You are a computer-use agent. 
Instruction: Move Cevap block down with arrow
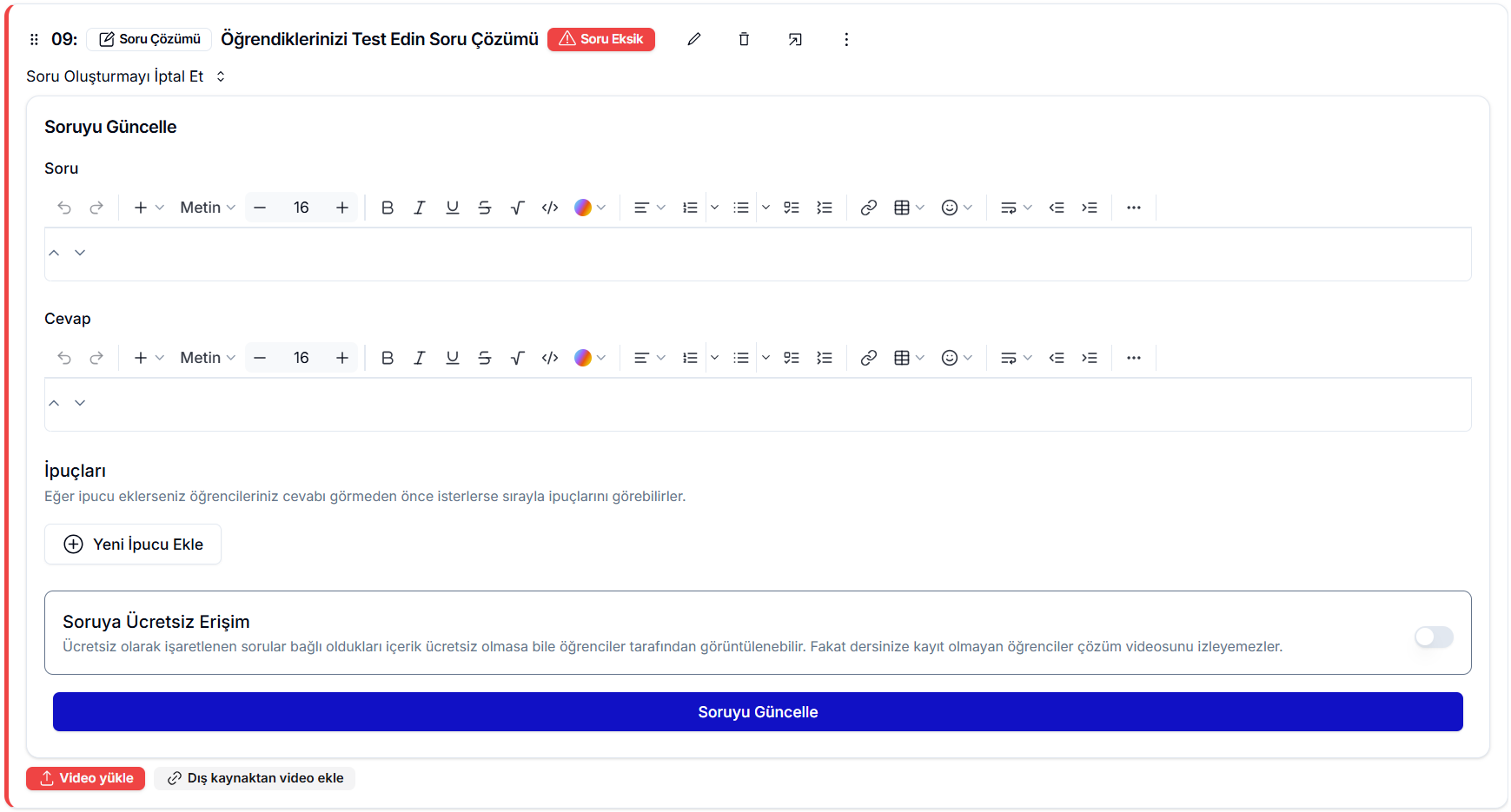point(80,403)
